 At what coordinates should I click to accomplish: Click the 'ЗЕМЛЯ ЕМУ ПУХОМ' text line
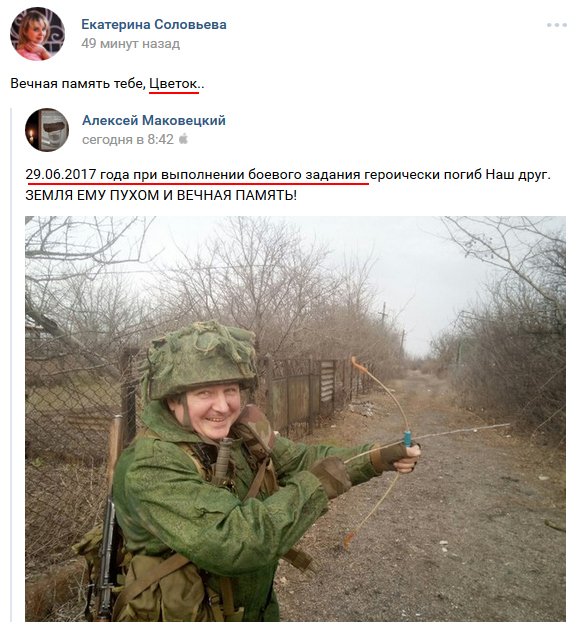[161, 195]
